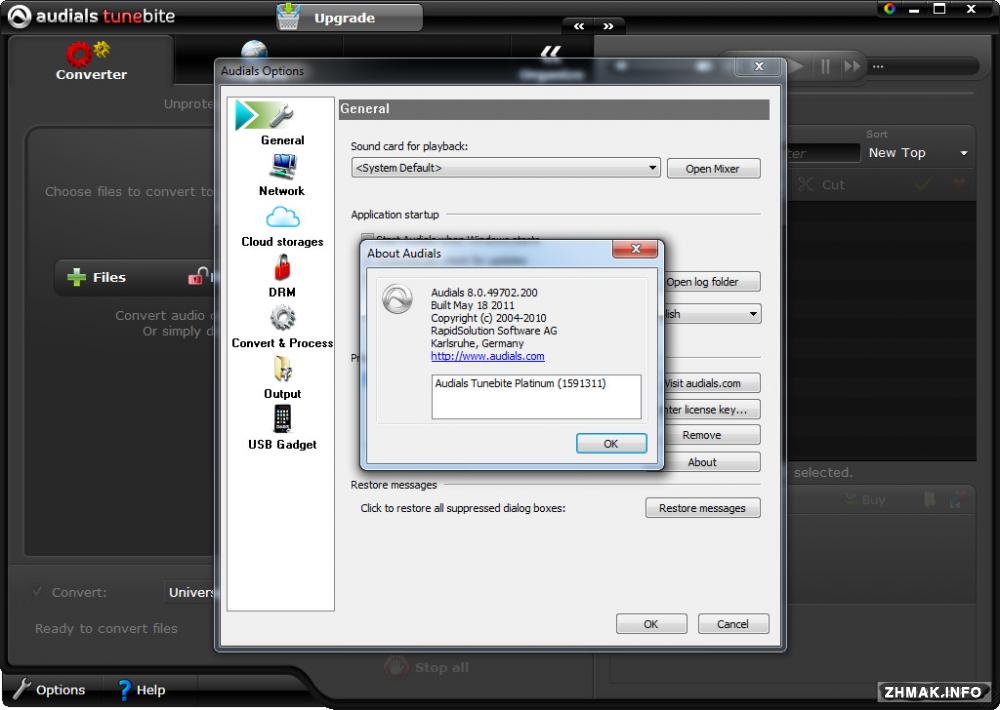Image resolution: width=1000 pixels, height=710 pixels.
Task: Select General category in options sidebar
Action: pyautogui.click(x=282, y=123)
